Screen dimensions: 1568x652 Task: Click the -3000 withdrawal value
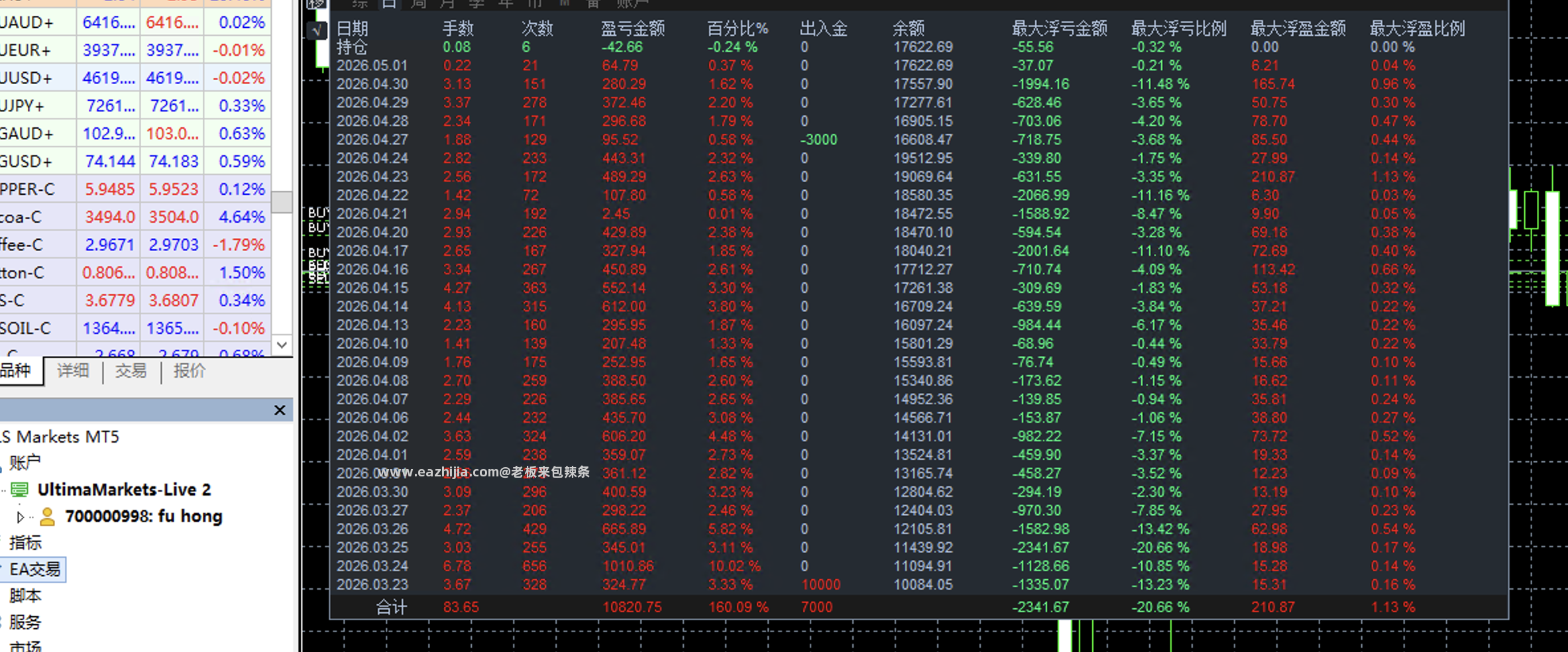pos(818,140)
